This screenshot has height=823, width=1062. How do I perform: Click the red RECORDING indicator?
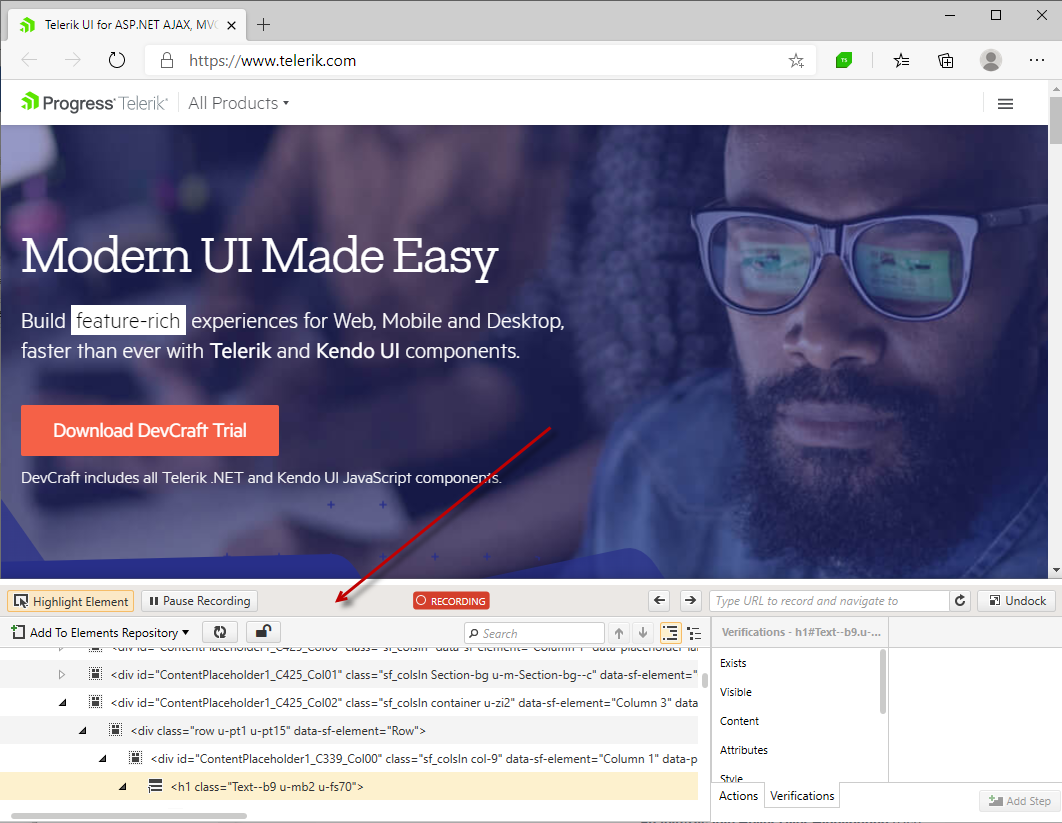451,601
